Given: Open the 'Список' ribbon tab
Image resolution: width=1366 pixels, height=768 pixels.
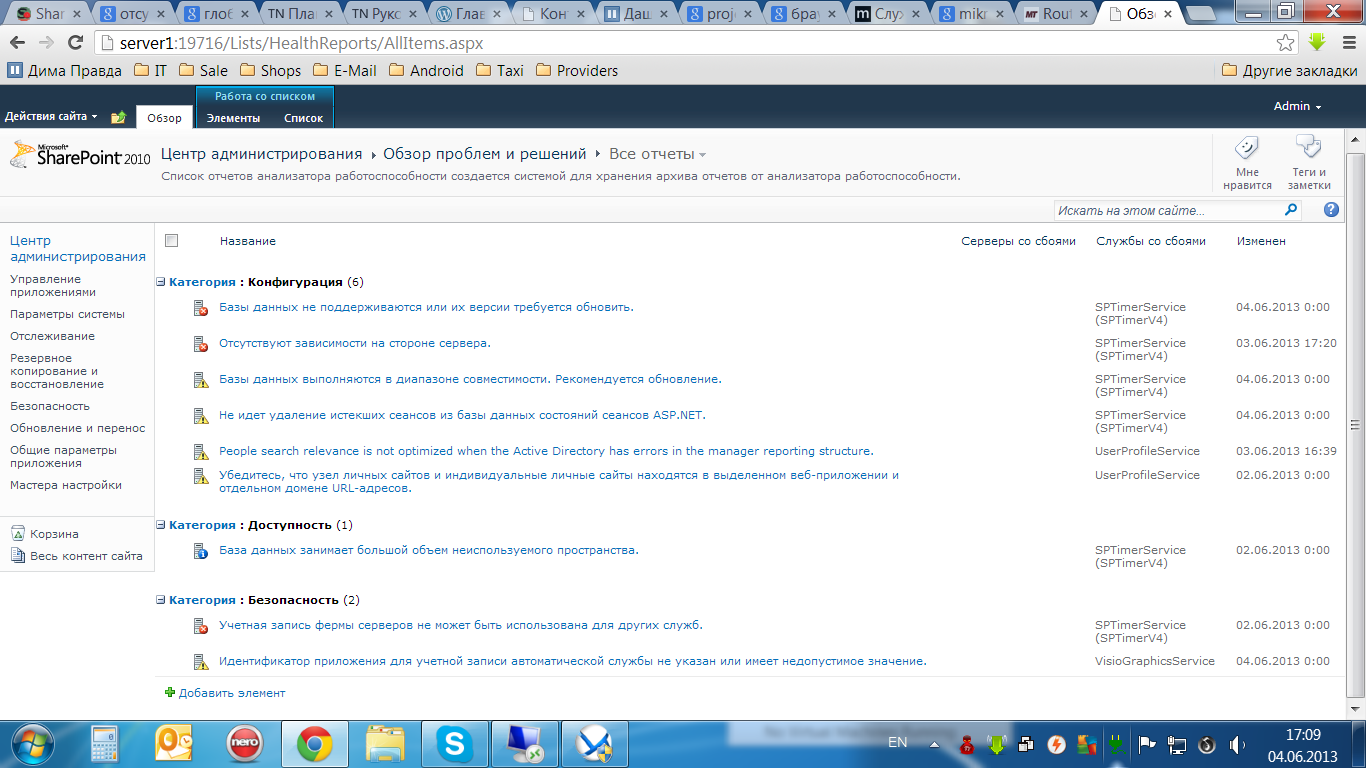Looking at the screenshot, I should [303, 118].
